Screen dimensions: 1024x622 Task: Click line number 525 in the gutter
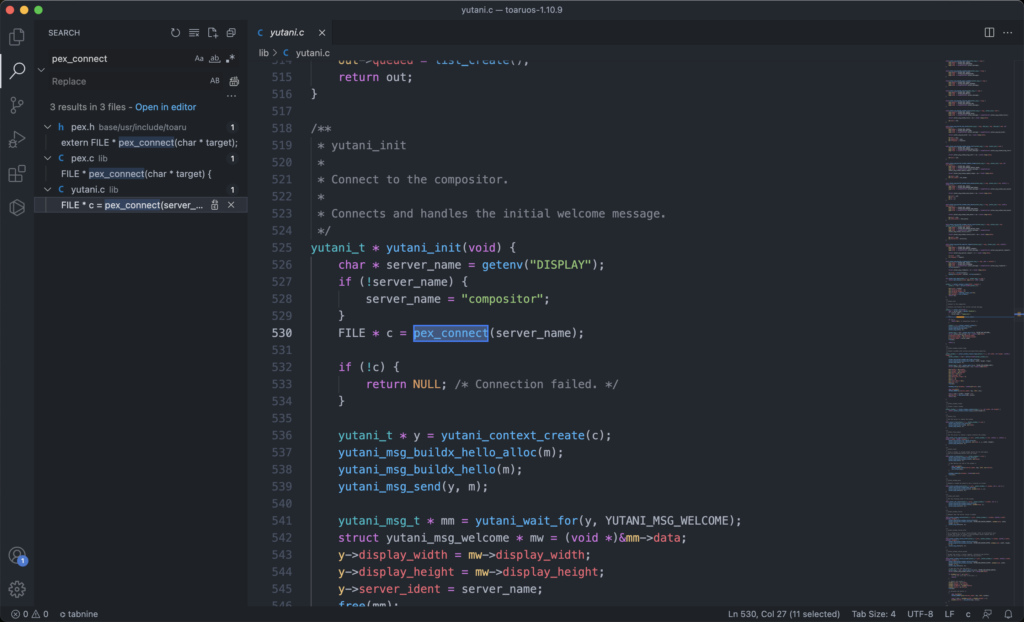[281, 248]
